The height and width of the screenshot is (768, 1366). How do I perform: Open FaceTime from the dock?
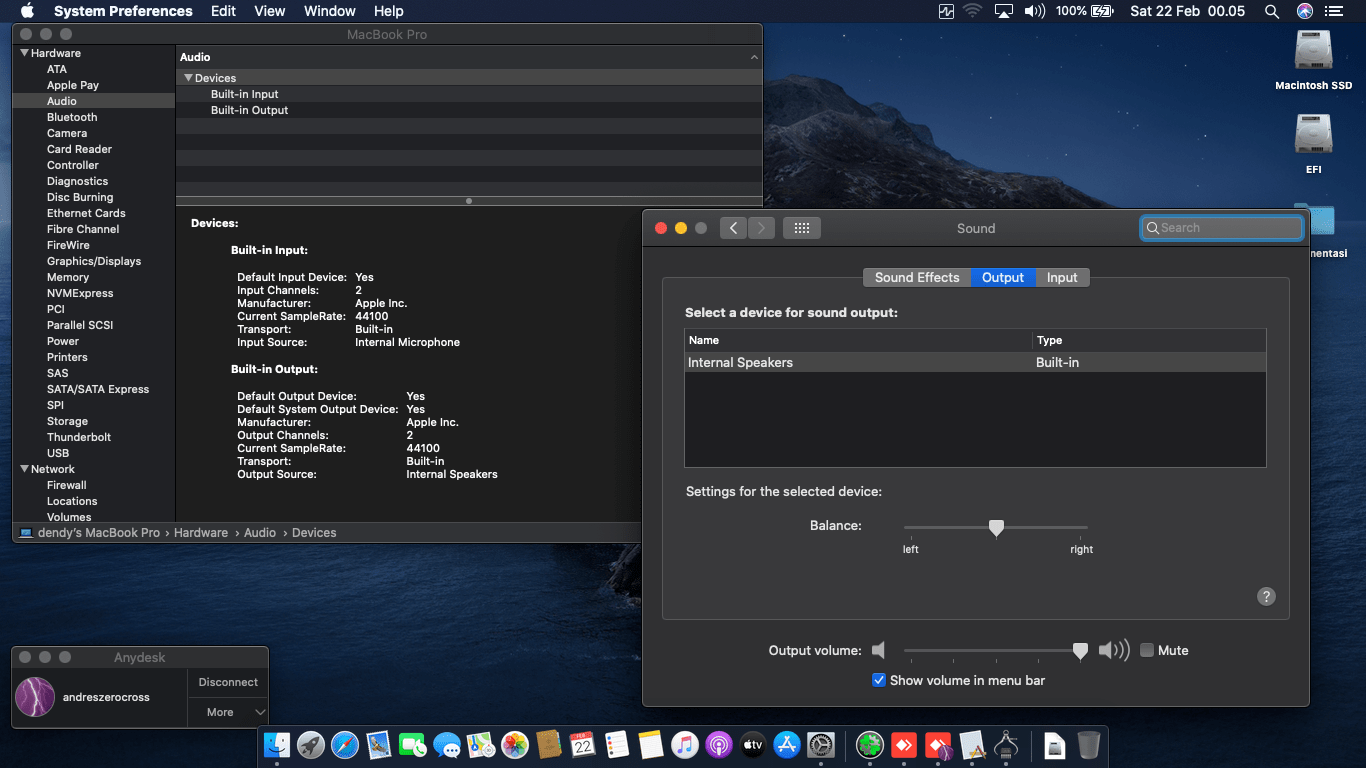coord(413,744)
